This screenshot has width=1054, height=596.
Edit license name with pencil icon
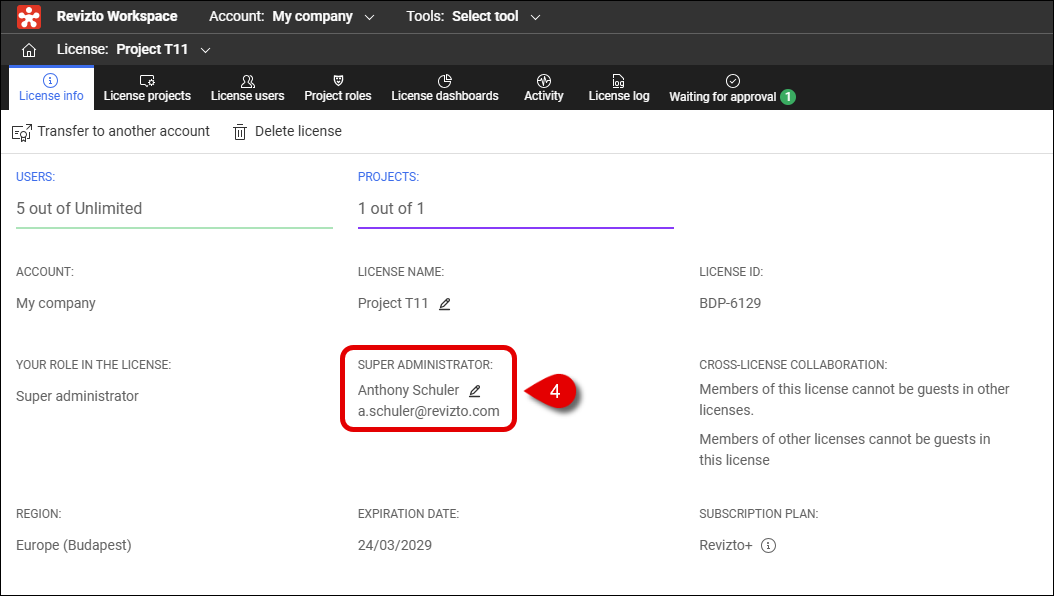(444, 304)
